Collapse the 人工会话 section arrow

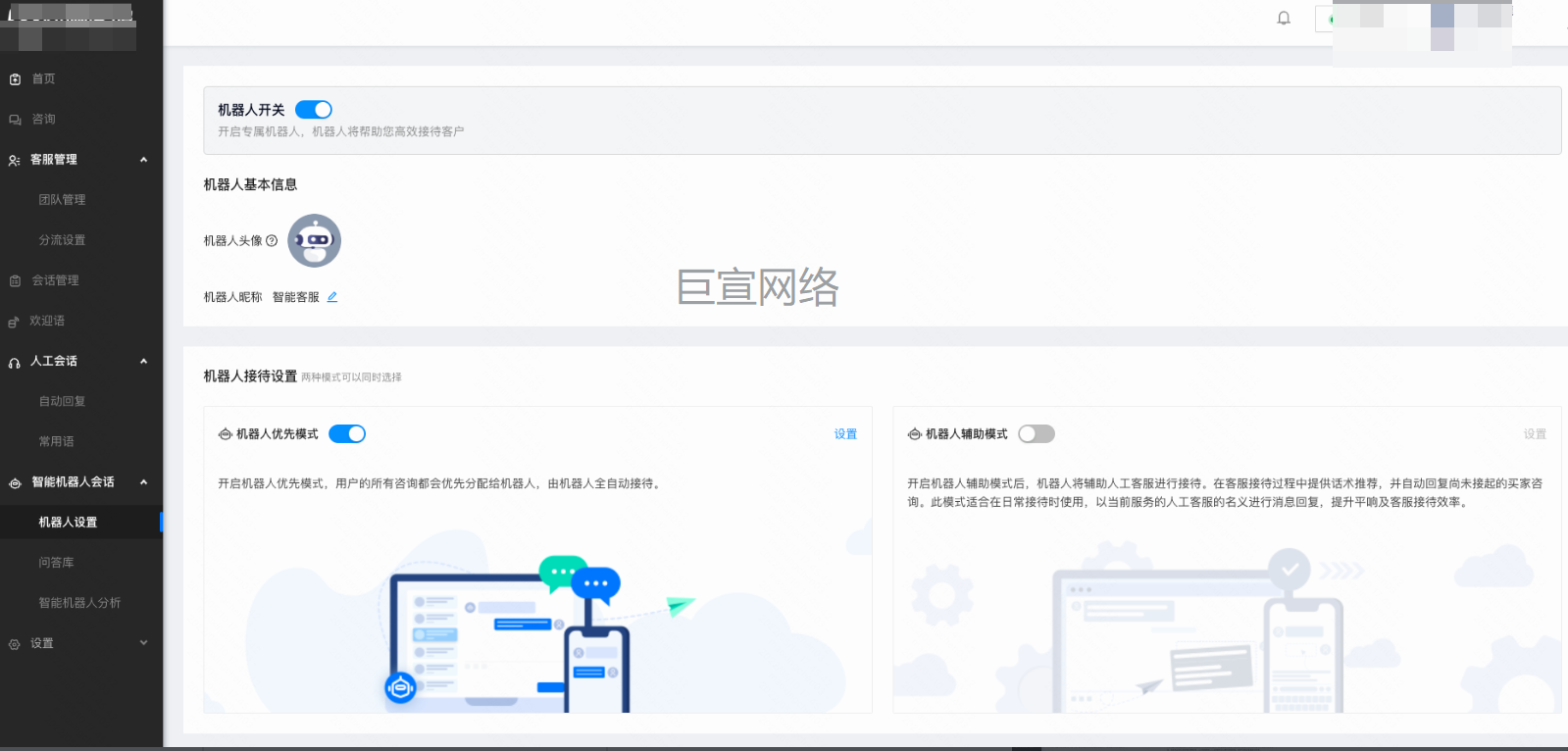point(144,362)
